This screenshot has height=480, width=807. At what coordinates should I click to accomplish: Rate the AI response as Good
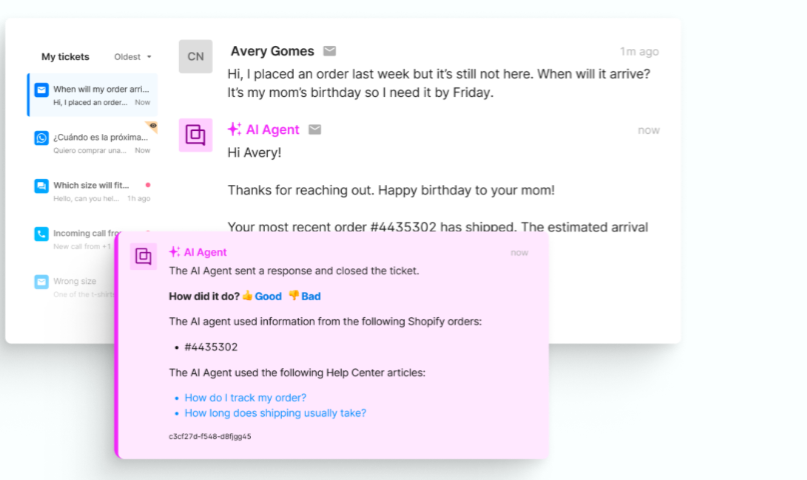pos(262,296)
